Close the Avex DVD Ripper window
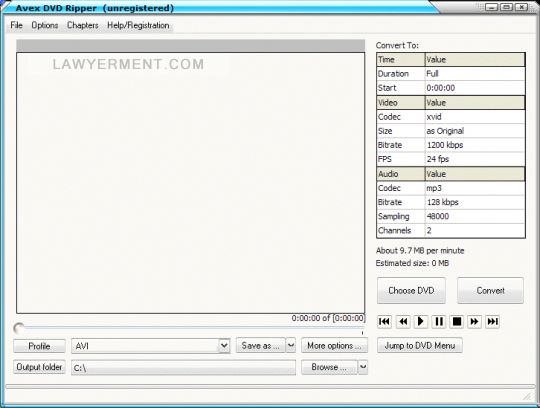Viewport: 540px width, 408px height. 522,7
